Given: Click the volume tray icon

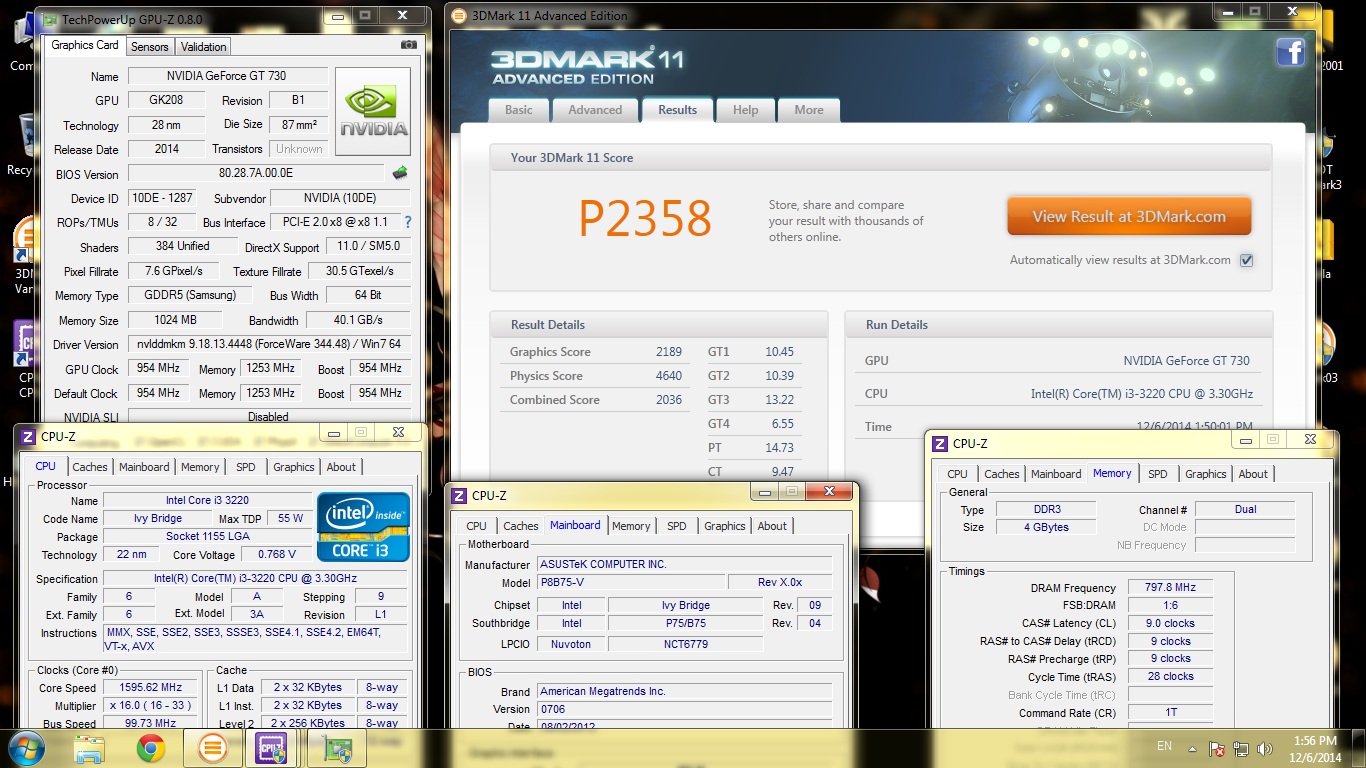Looking at the screenshot, I should 1264,748.
